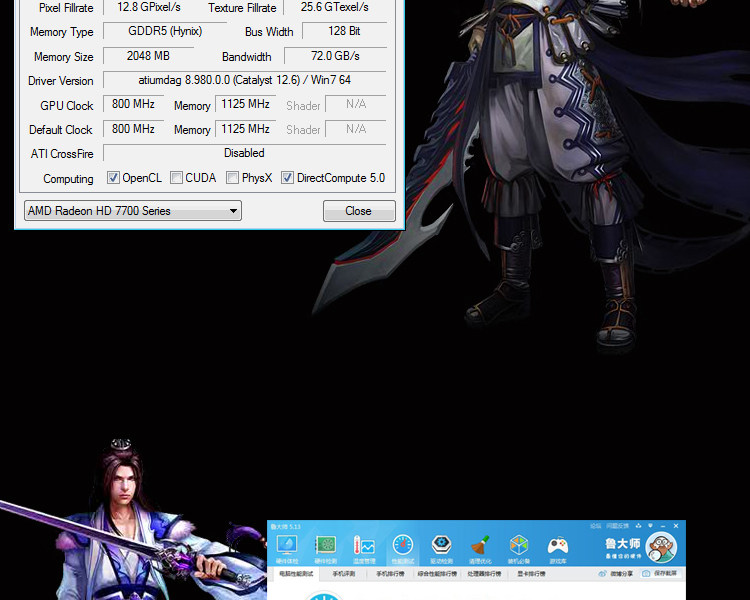This screenshot has width=750, height=600.
Task: Toggle the DirectCompute 5.0 checkbox
Action: 287,178
